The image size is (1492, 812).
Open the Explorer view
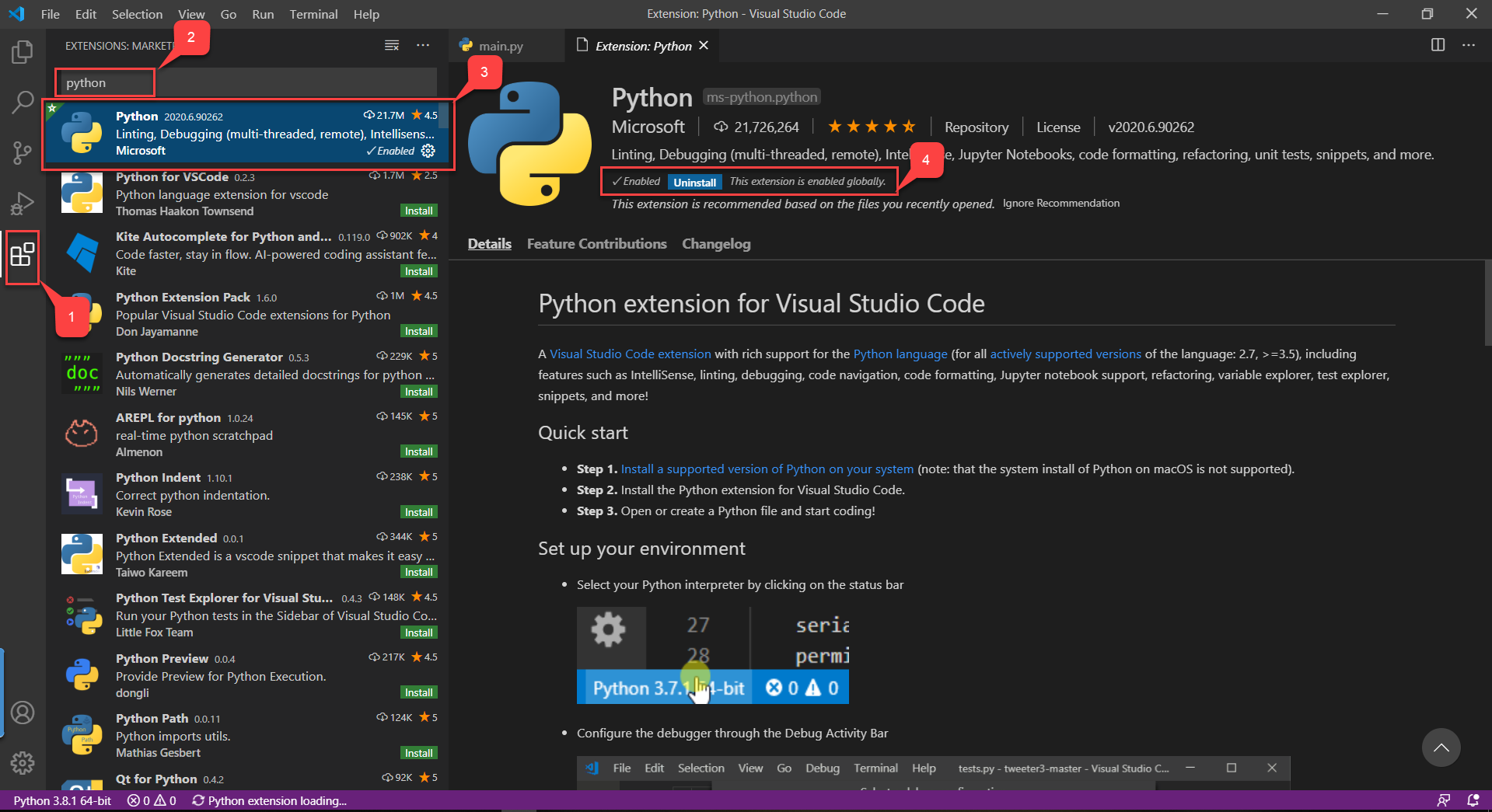click(23, 51)
